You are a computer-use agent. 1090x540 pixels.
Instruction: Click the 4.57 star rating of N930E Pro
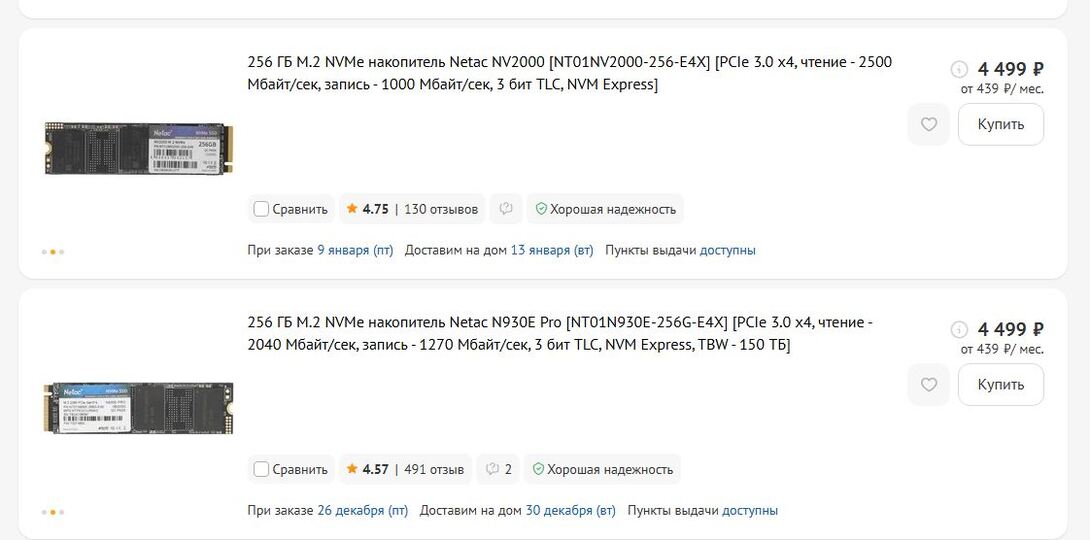point(367,469)
